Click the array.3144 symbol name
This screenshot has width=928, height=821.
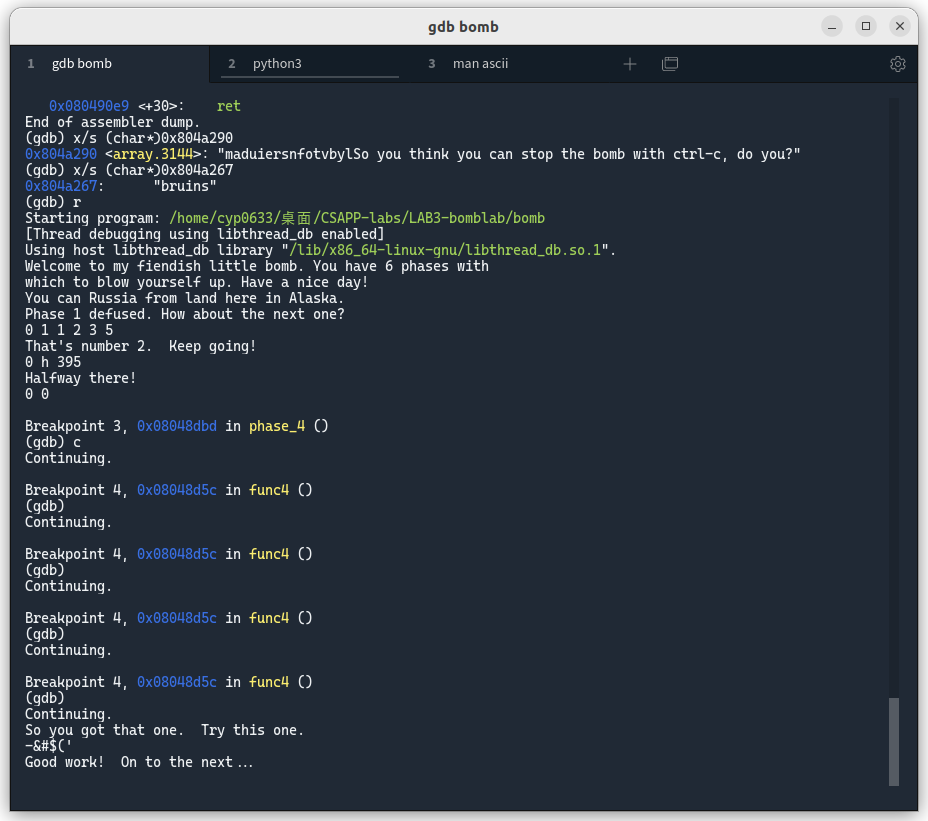pyautogui.click(x=153, y=154)
